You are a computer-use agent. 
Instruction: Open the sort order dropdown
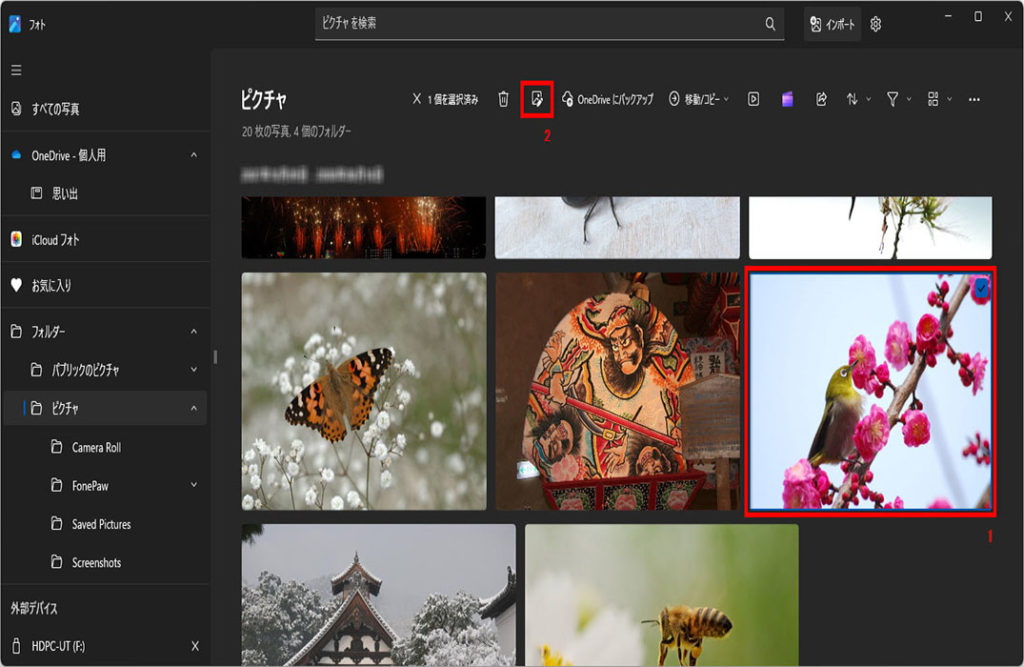coord(858,99)
